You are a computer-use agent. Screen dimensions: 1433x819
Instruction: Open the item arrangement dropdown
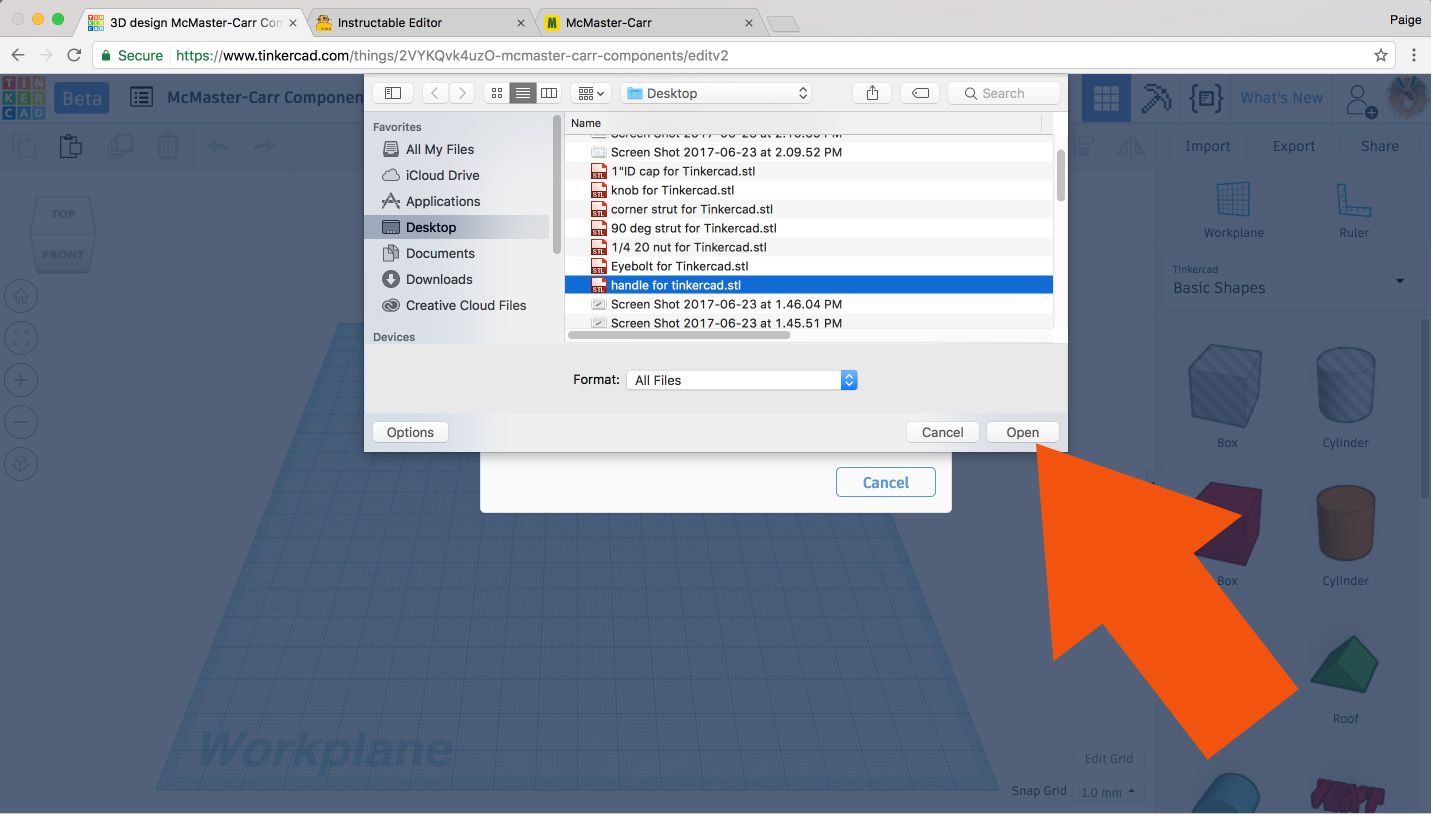click(591, 93)
